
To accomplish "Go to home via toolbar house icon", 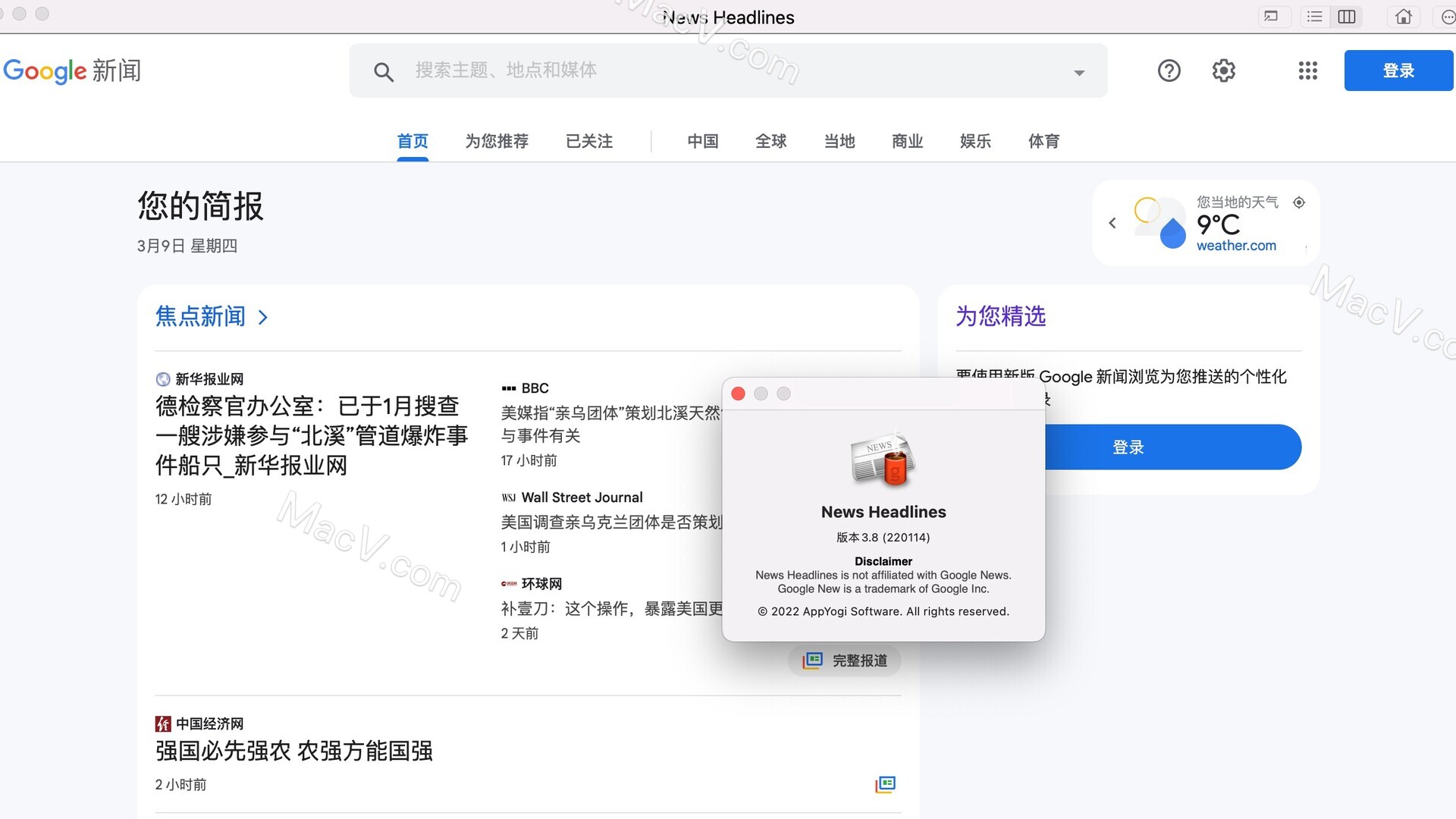I will click(x=1404, y=17).
